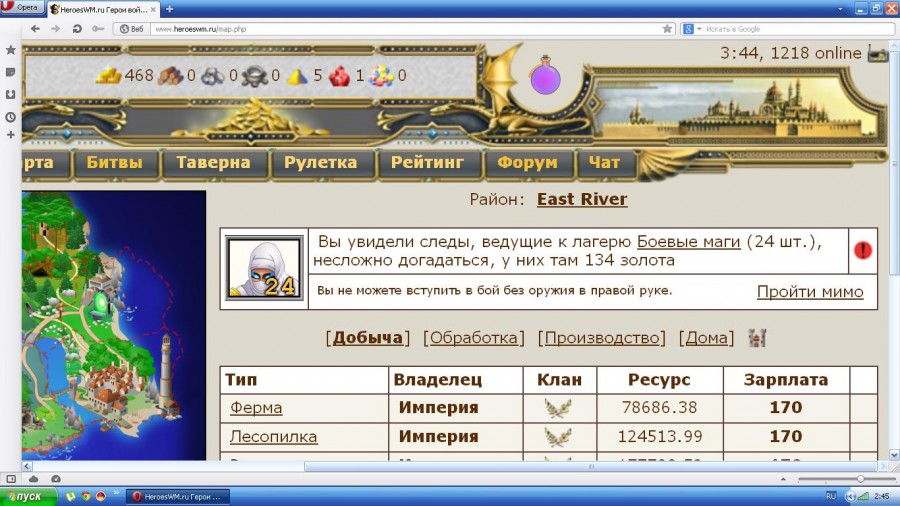Open the Чат menu
Screen dimensions: 900x506
[x=604, y=162]
